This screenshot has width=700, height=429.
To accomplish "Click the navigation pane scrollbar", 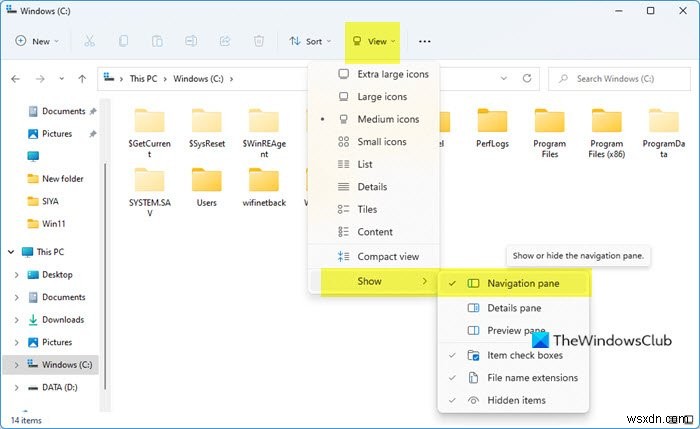I will tap(105, 277).
